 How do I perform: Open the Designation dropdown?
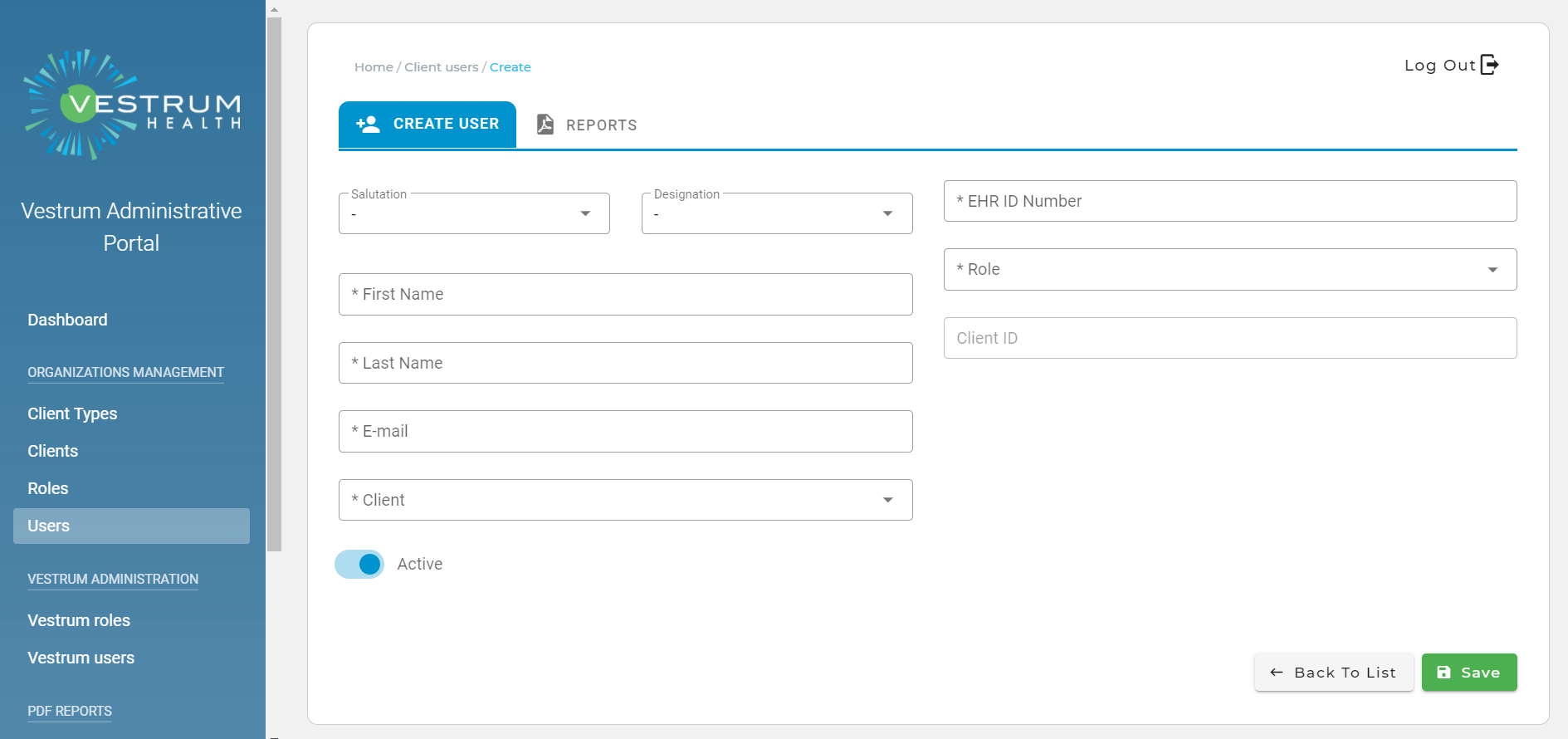tap(777, 213)
